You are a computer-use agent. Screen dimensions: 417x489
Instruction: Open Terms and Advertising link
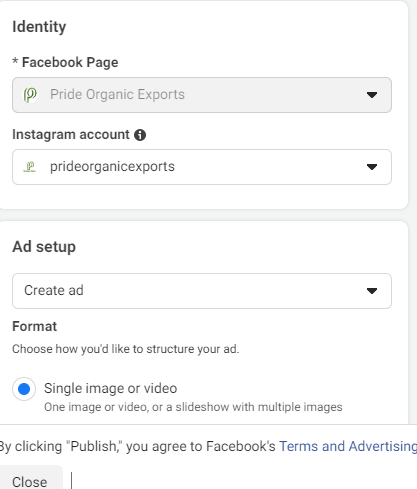point(348,446)
